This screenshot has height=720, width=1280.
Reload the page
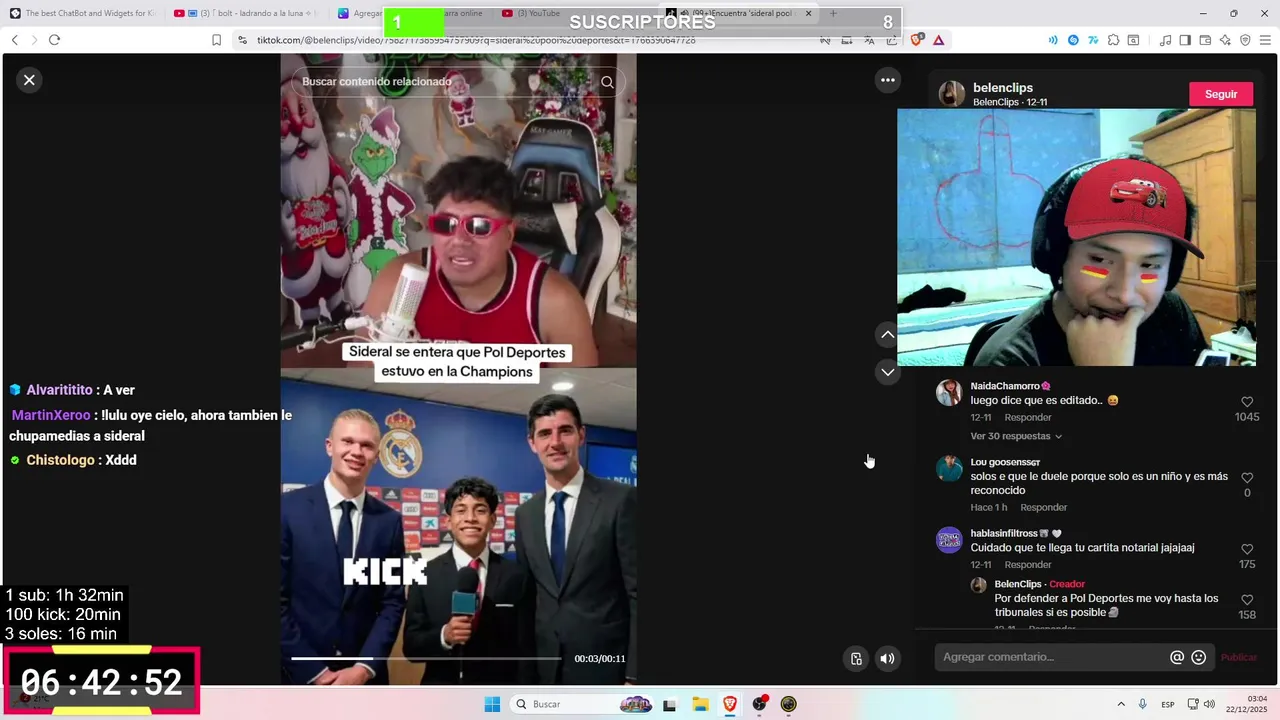[x=54, y=40]
